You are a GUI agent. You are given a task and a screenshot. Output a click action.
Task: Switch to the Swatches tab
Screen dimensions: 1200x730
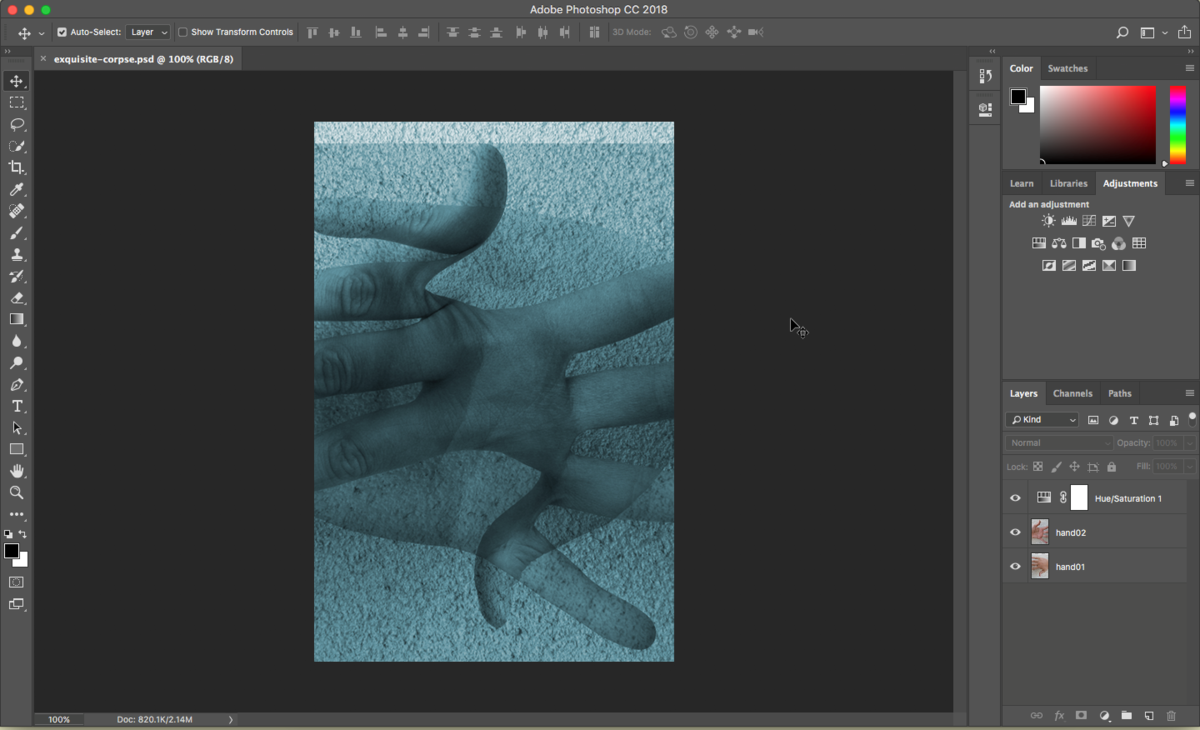pos(1067,69)
